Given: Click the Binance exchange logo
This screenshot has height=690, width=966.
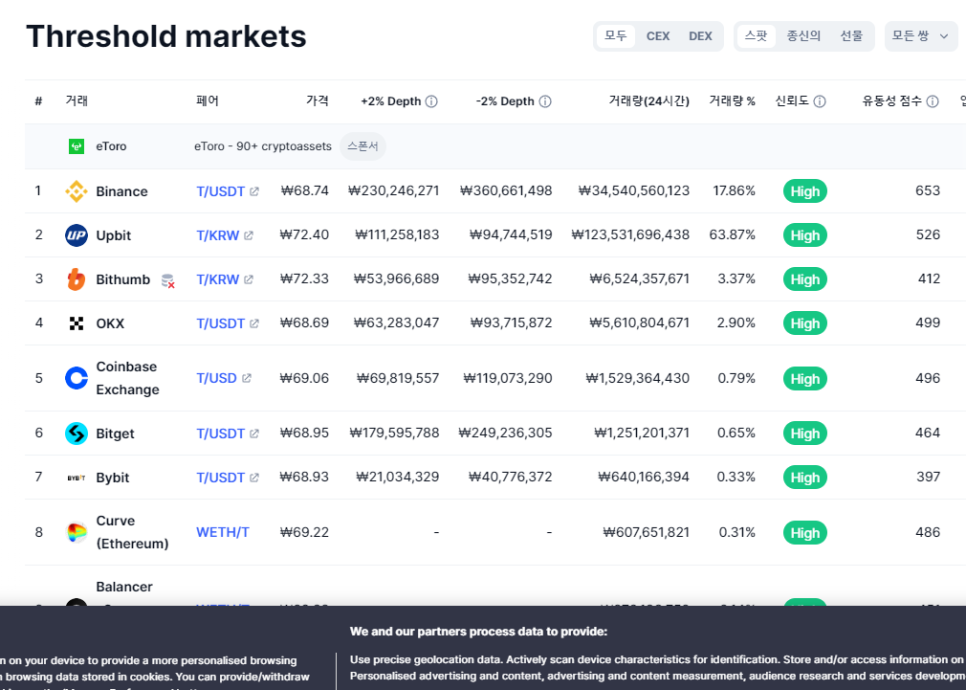Looking at the screenshot, I should click(x=76, y=191).
